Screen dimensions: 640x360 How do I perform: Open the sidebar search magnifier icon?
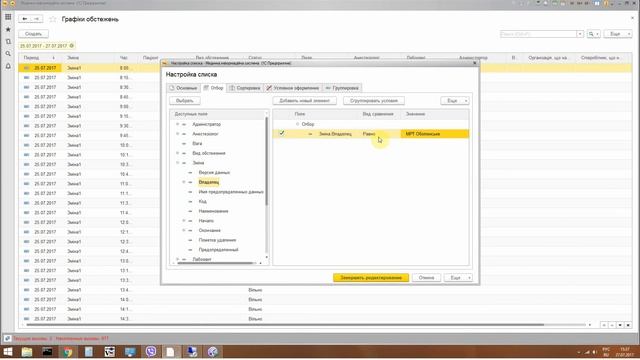click(x=8, y=54)
